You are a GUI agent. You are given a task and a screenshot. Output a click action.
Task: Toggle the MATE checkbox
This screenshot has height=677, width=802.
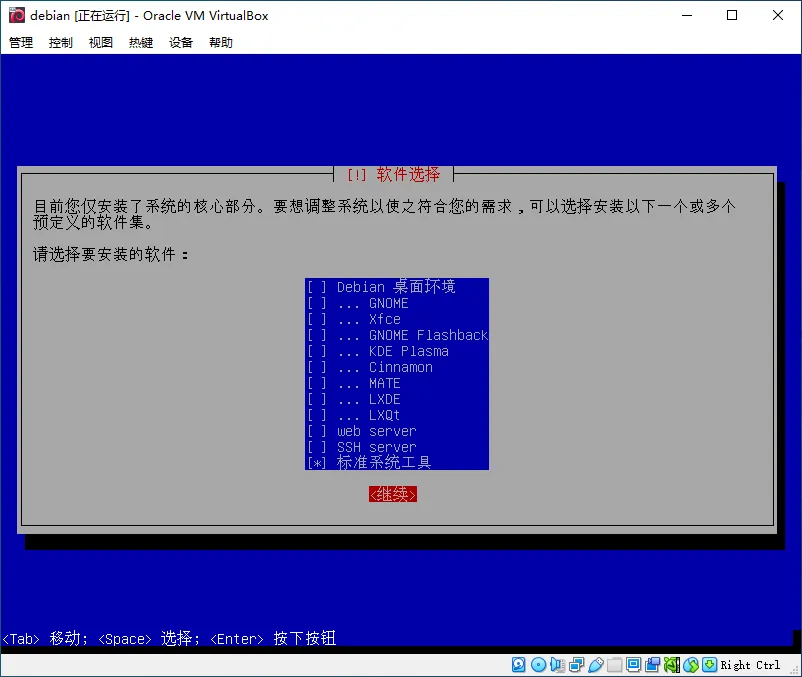pos(317,383)
